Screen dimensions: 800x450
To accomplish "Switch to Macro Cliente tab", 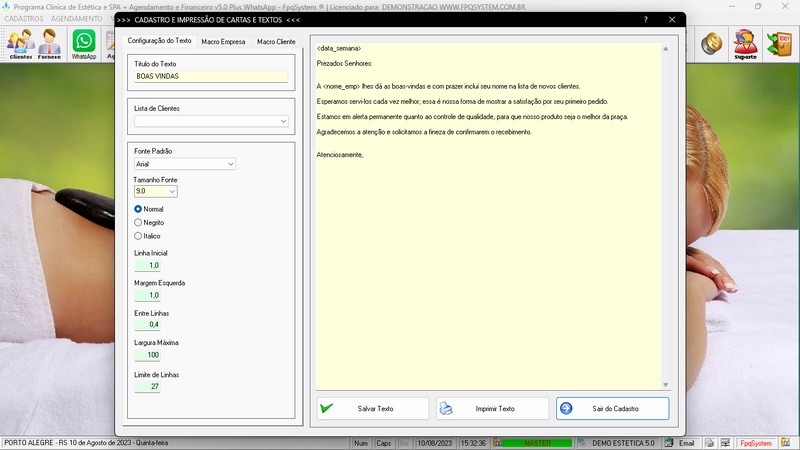I will (x=276, y=41).
